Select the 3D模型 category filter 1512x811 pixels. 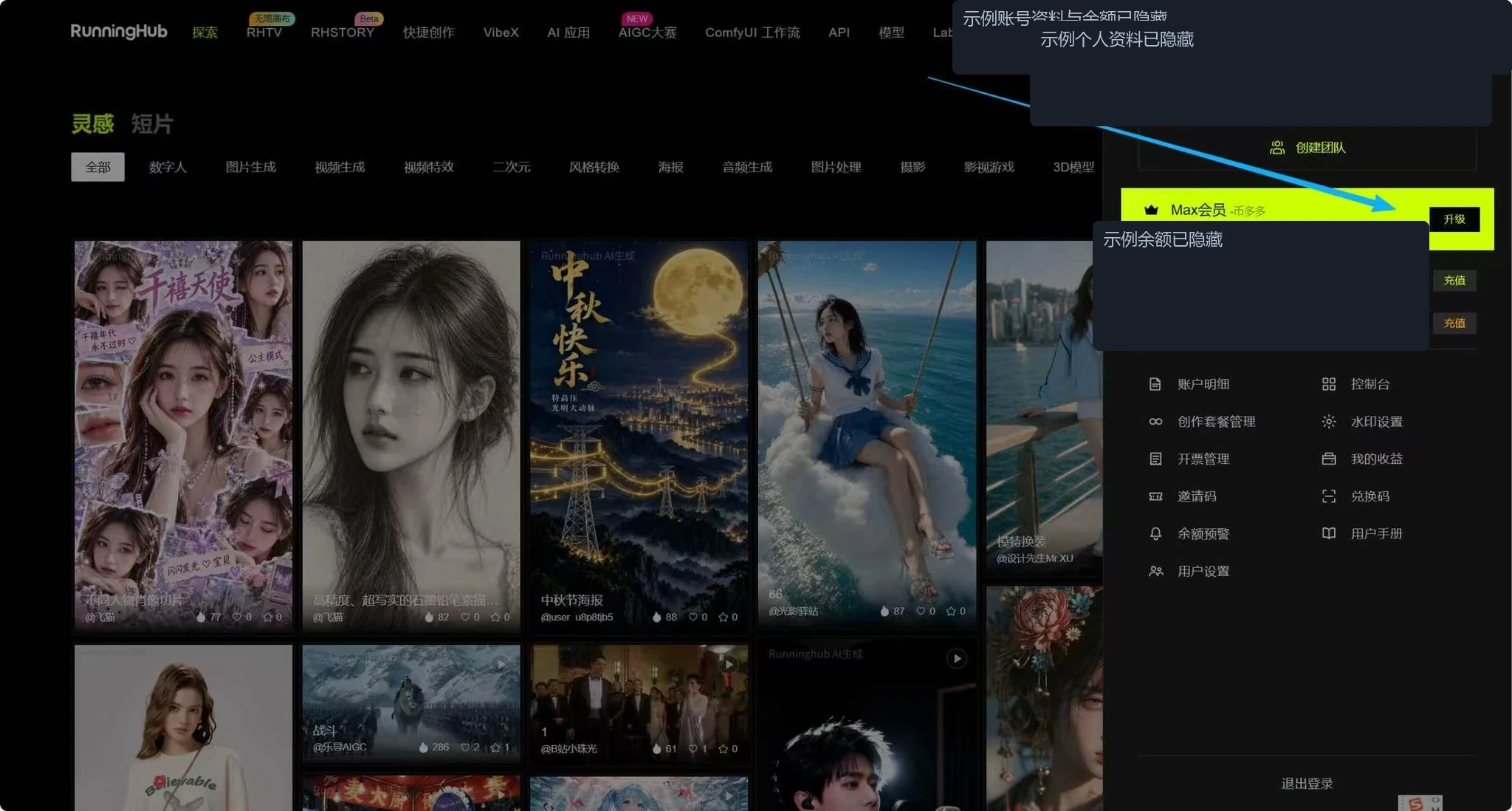click(x=1073, y=167)
